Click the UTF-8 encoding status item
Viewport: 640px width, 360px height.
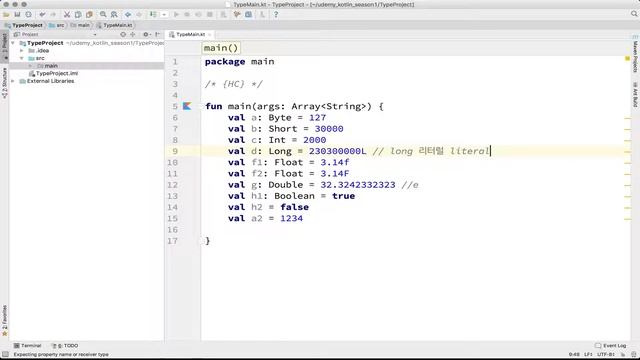tap(606, 355)
